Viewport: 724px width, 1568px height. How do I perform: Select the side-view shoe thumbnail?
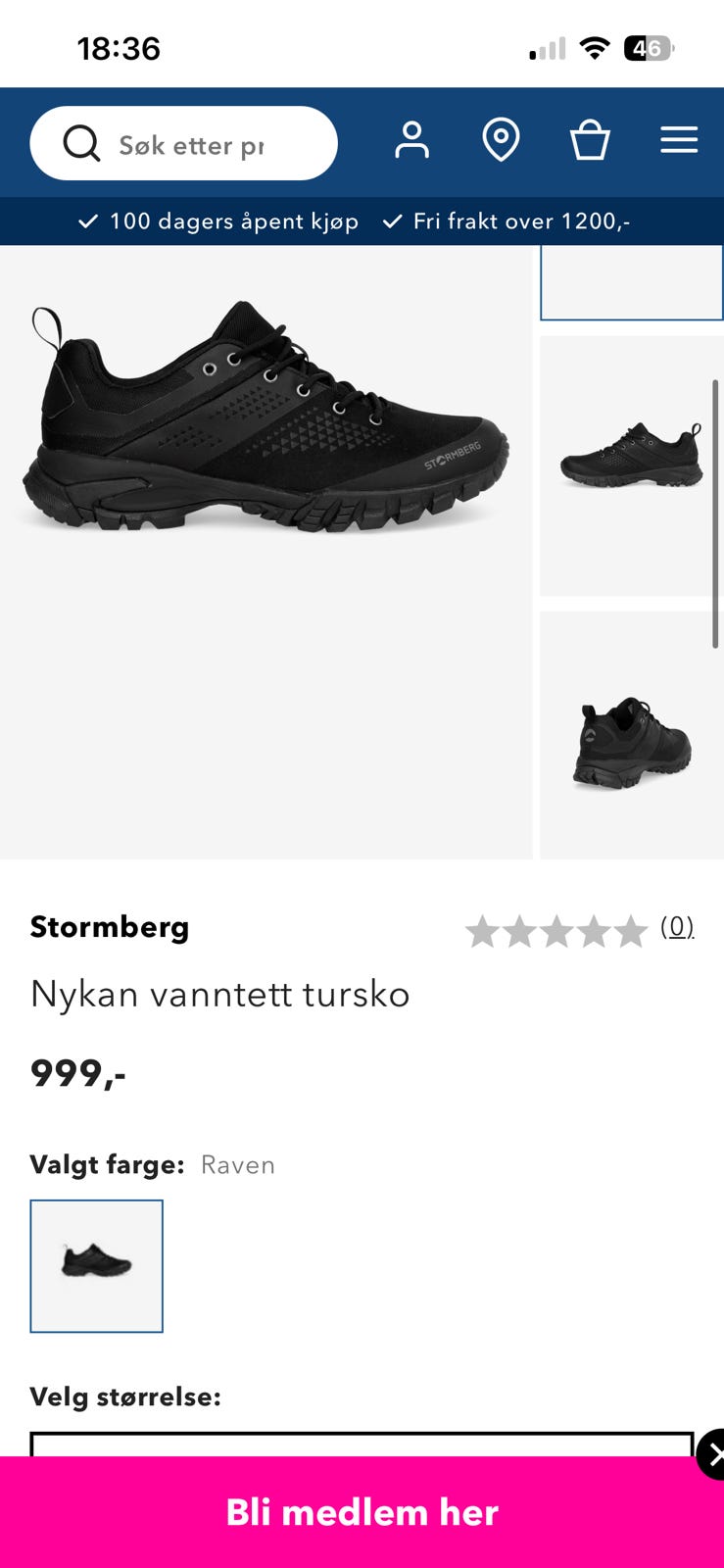pos(631,465)
